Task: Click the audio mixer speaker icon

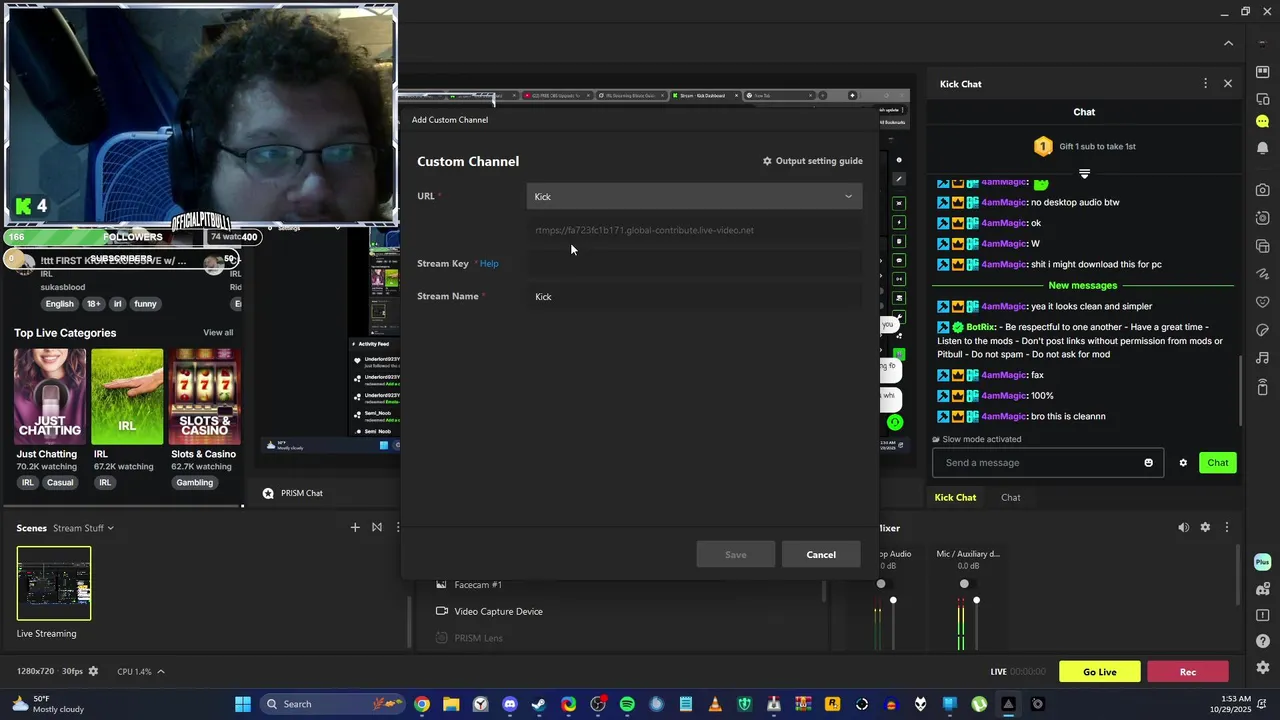Action: pyautogui.click(x=1183, y=527)
